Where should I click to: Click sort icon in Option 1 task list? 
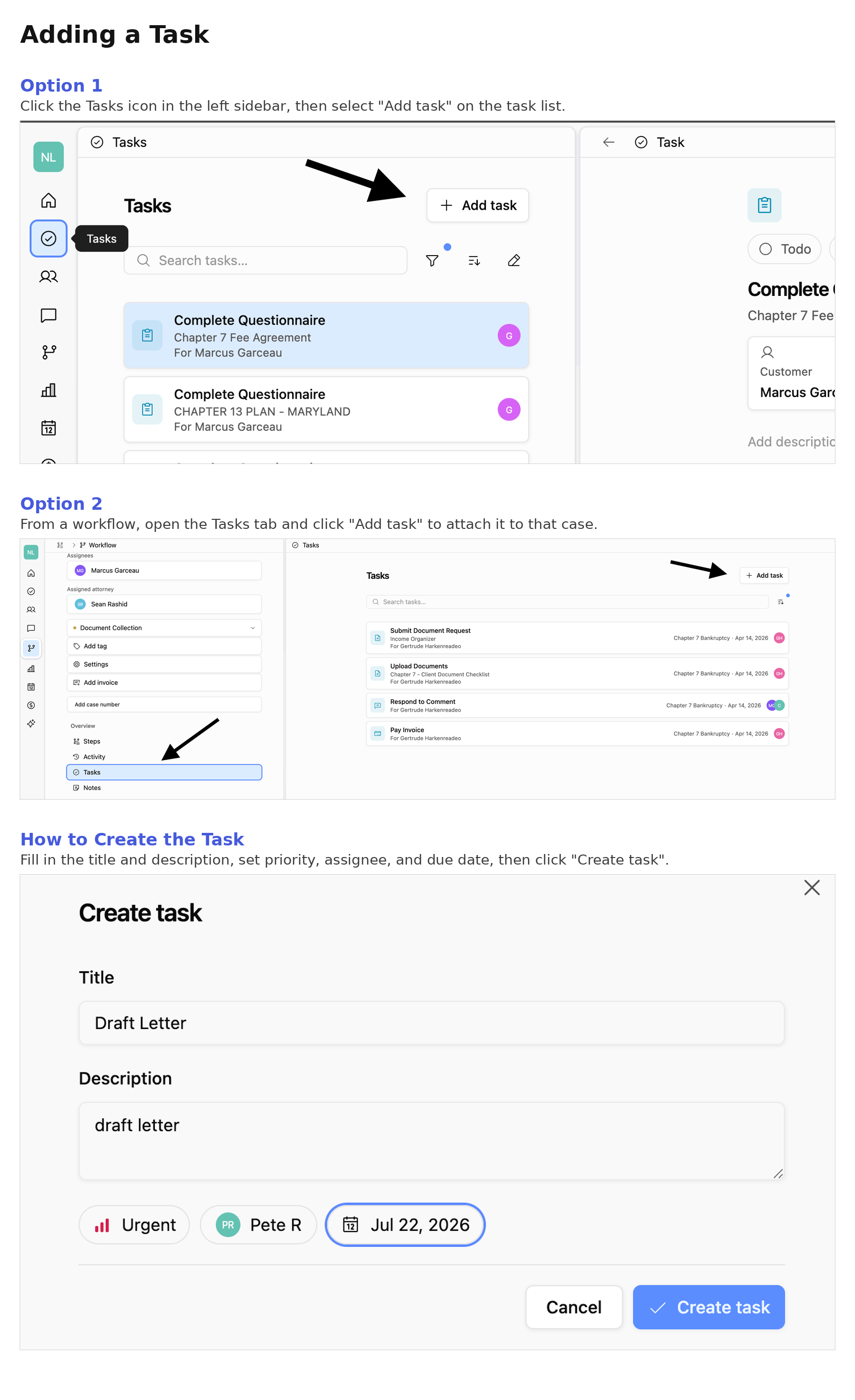(x=474, y=261)
